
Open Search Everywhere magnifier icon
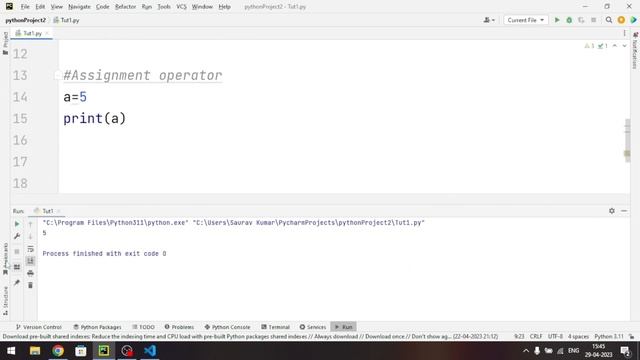[x=609, y=20]
